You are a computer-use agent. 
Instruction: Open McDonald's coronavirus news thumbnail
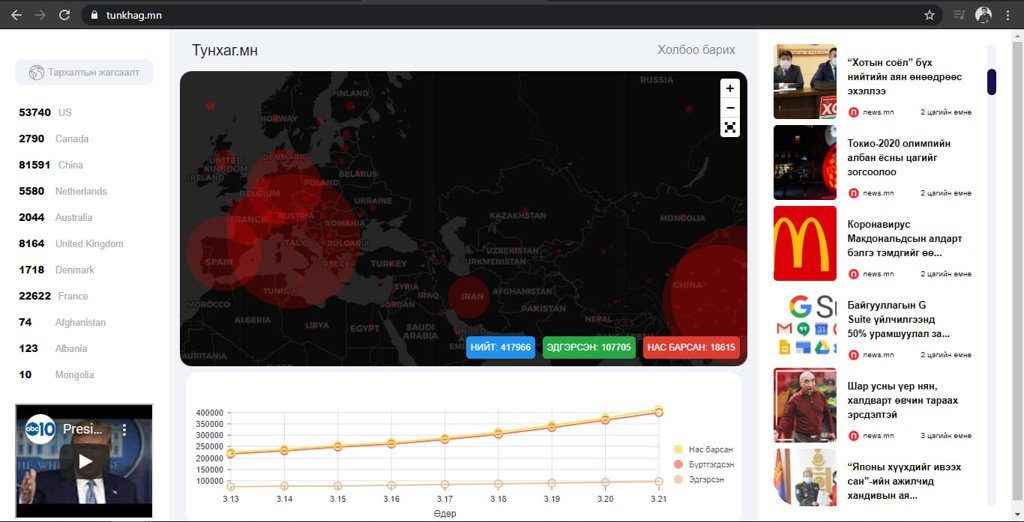coord(805,243)
